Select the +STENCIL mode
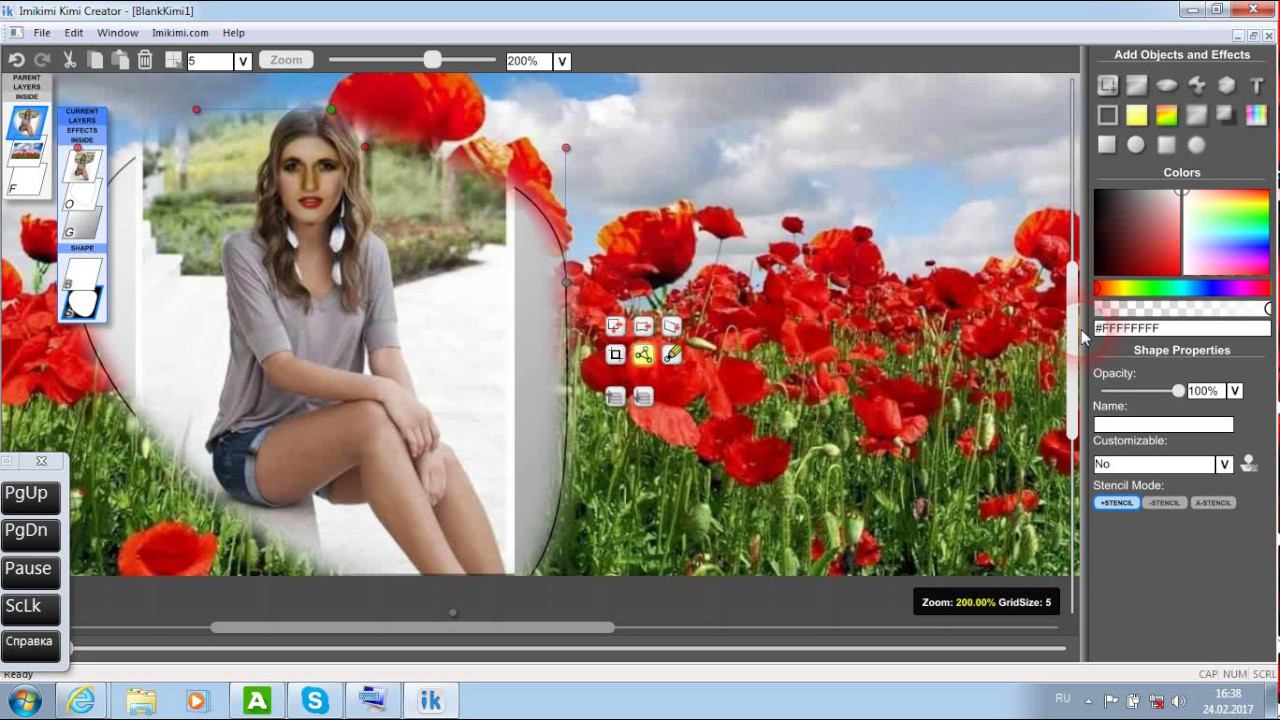Viewport: 1280px width, 720px height. [1117, 503]
